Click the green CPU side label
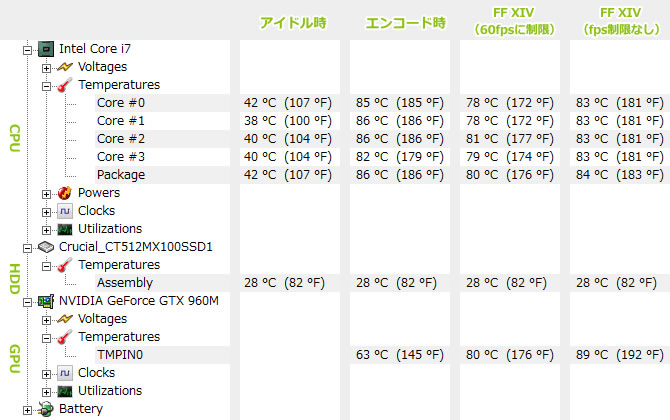 pyautogui.click(x=15, y=138)
